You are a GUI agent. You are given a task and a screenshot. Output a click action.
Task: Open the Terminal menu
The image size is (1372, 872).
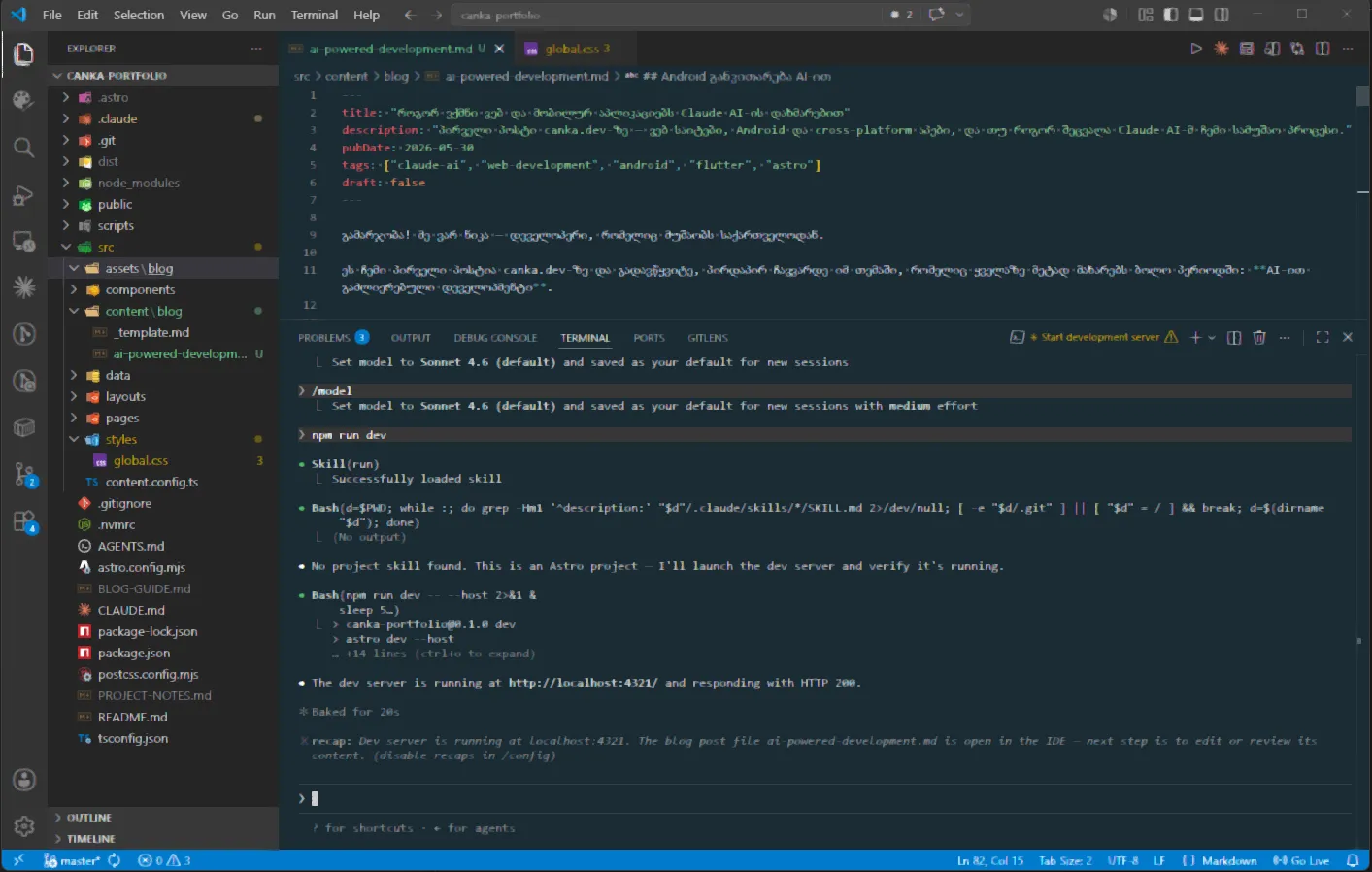tap(315, 15)
